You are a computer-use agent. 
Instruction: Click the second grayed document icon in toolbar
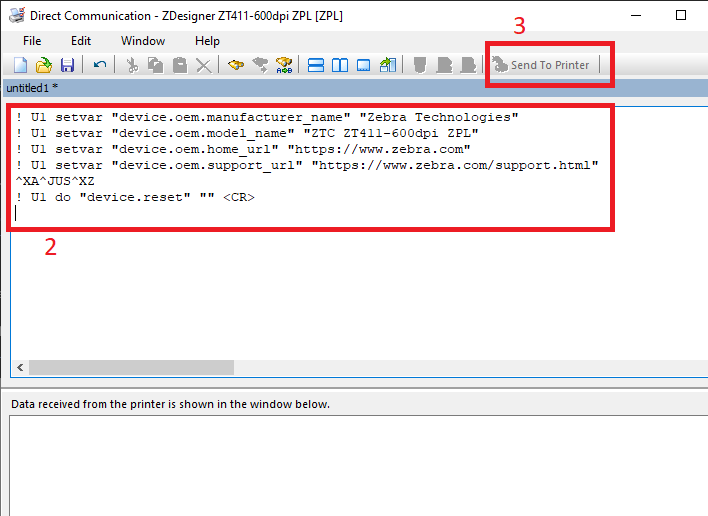(444, 65)
